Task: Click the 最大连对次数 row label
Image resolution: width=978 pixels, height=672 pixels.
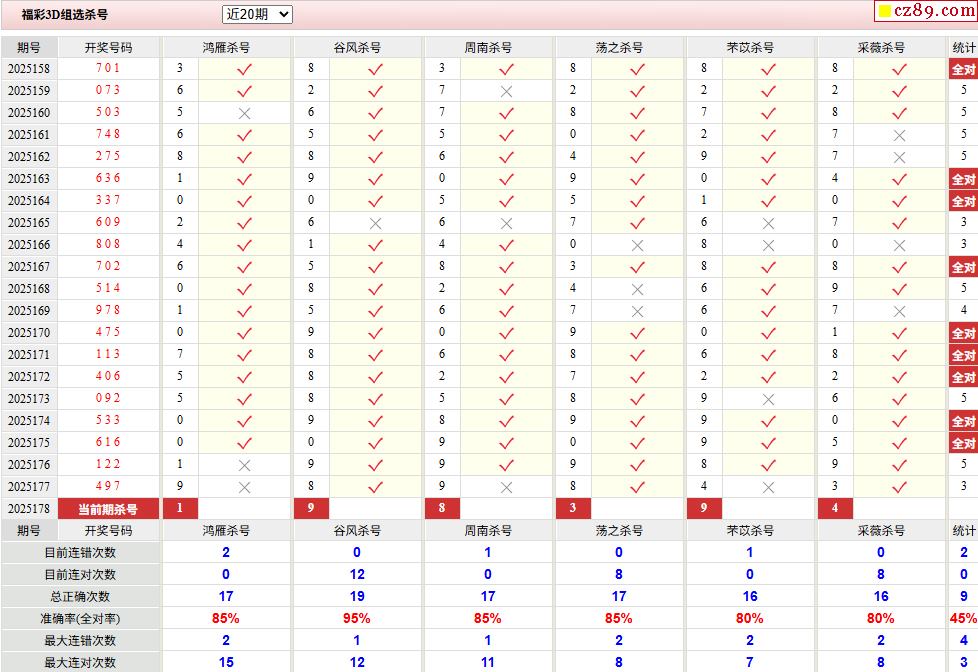Action: 80,663
